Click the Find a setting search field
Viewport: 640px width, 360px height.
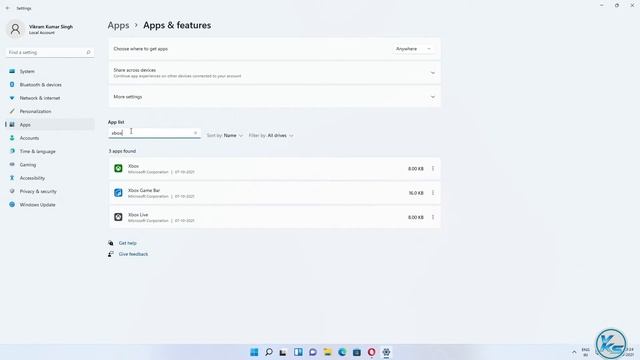[49, 53]
